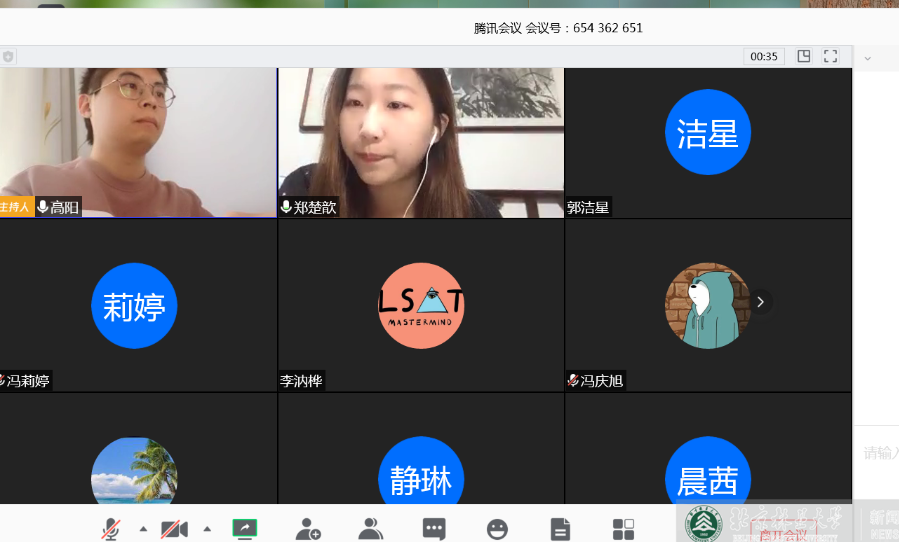Open the emoji reactions icon

click(x=497, y=529)
